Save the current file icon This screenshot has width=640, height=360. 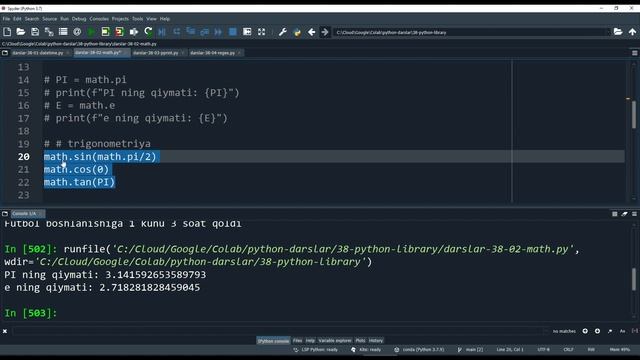(x=35, y=32)
